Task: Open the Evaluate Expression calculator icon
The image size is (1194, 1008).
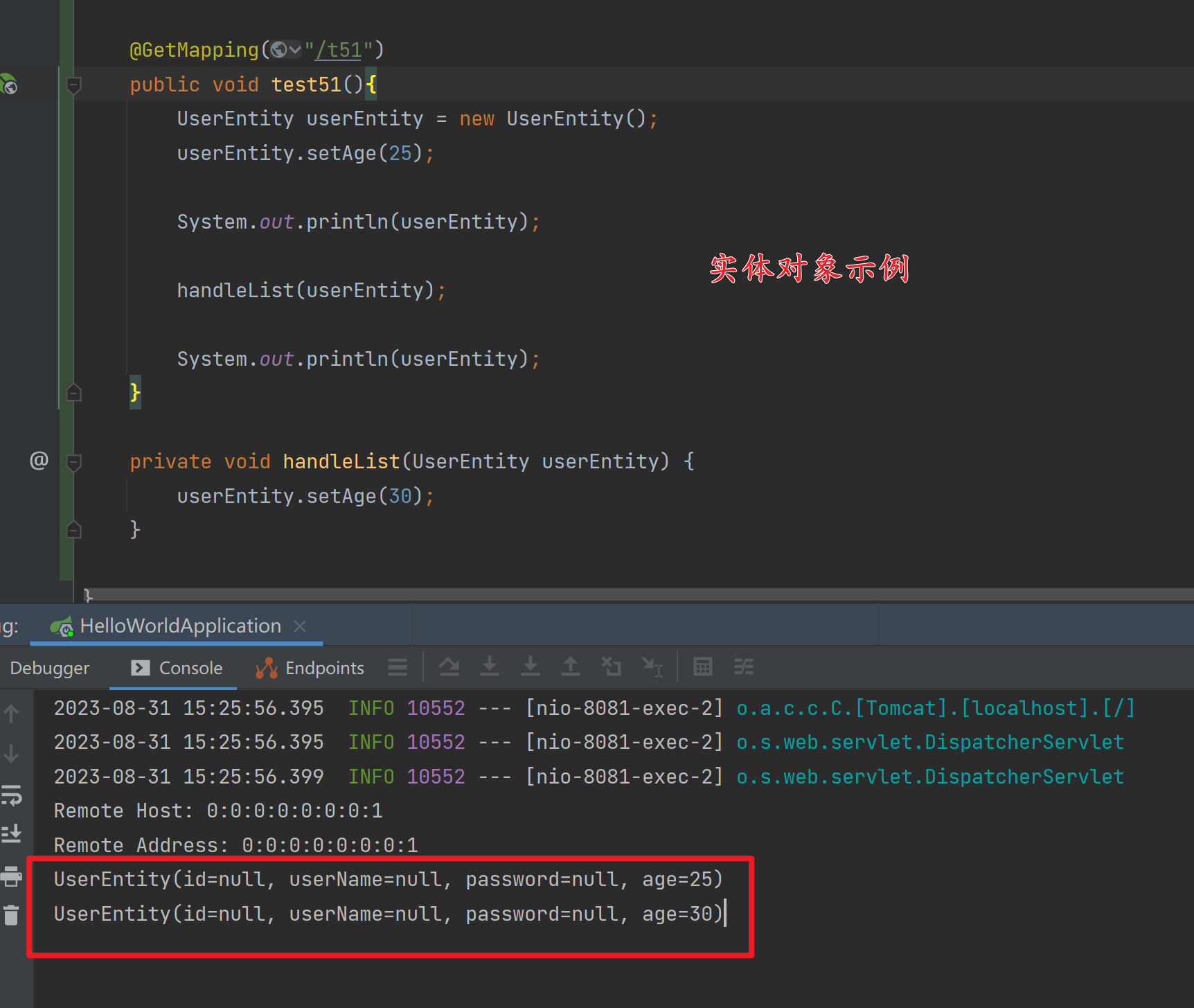Action: pyautogui.click(x=702, y=666)
